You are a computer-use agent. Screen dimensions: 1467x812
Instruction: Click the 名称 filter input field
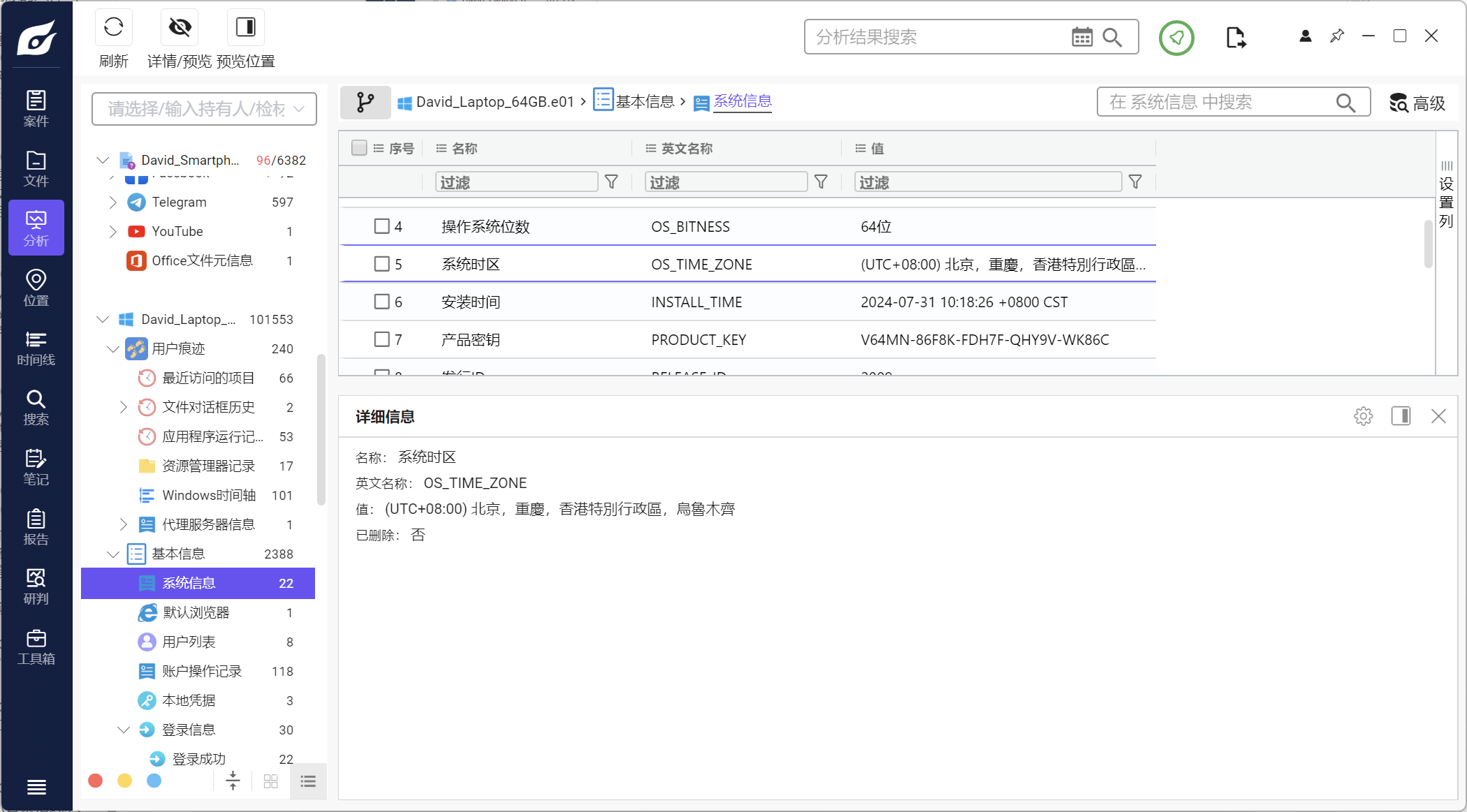point(516,182)
